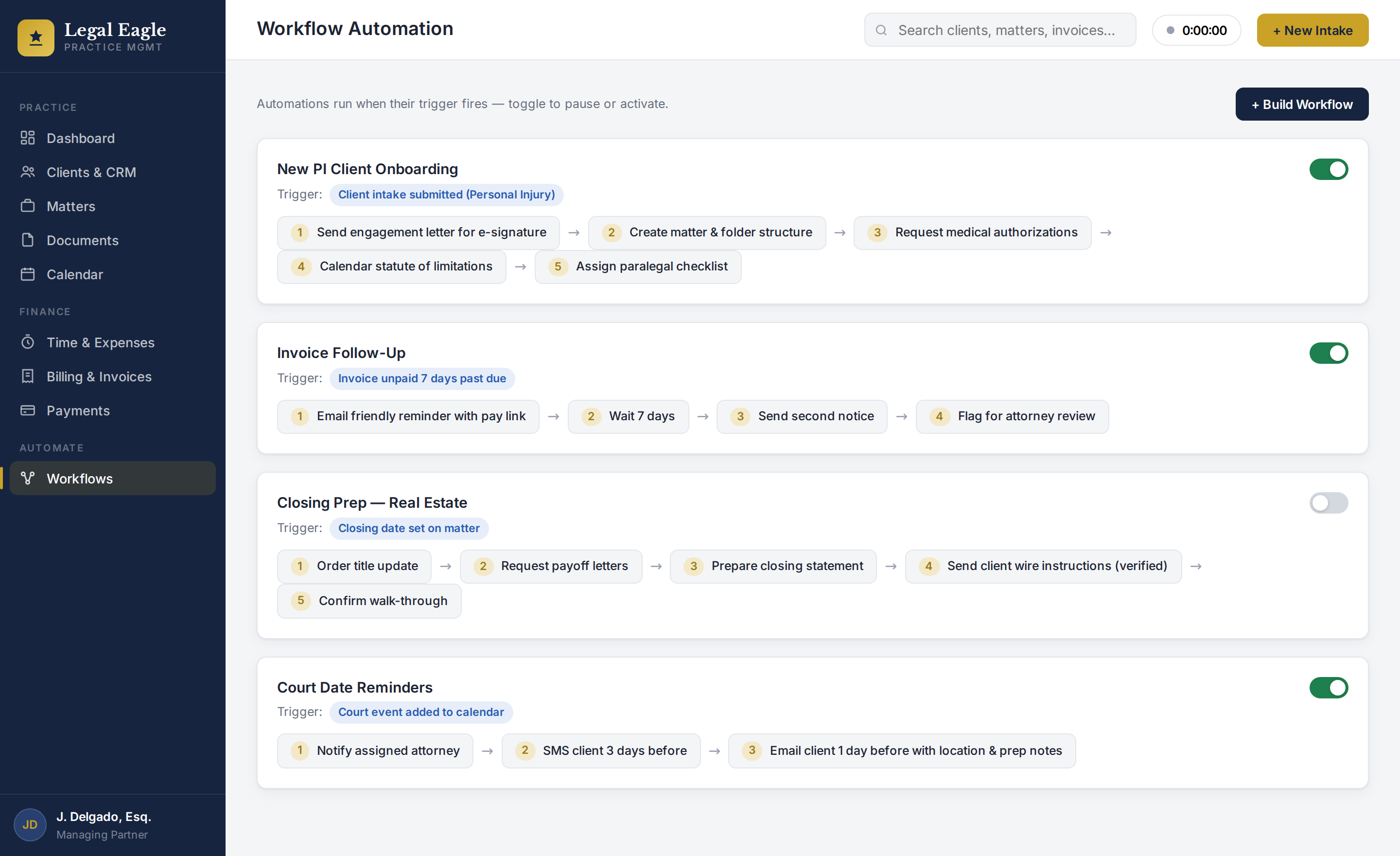Focus the search clients, matters, invoices field

coord(1000,30)
